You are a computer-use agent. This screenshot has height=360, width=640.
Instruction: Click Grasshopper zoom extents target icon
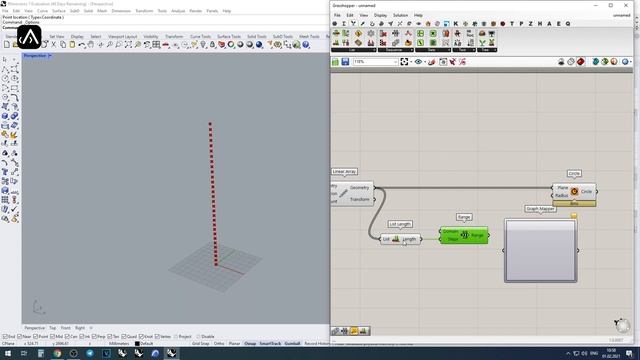point(404,62)
